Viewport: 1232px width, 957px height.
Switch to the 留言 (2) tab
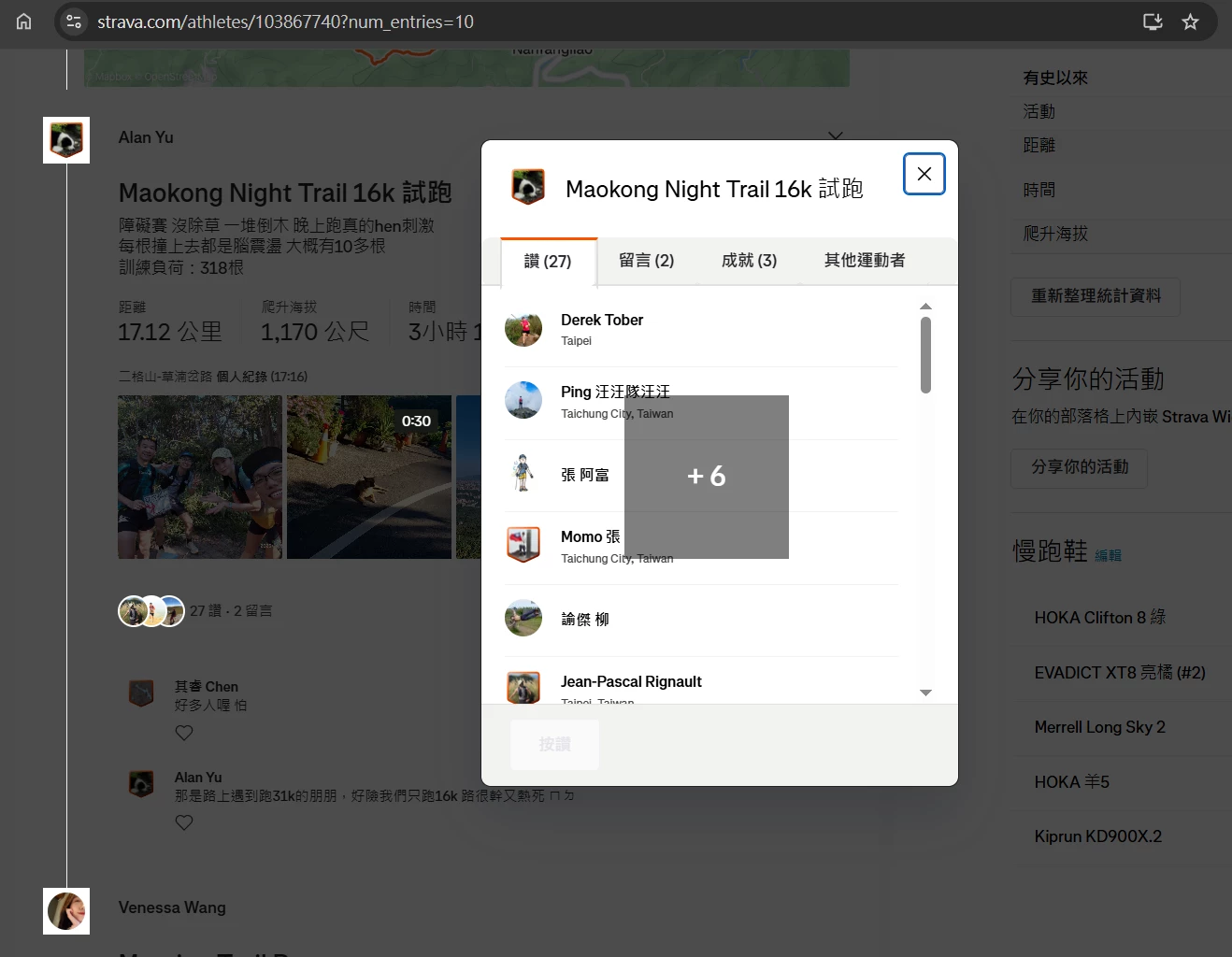pos(646,261)
